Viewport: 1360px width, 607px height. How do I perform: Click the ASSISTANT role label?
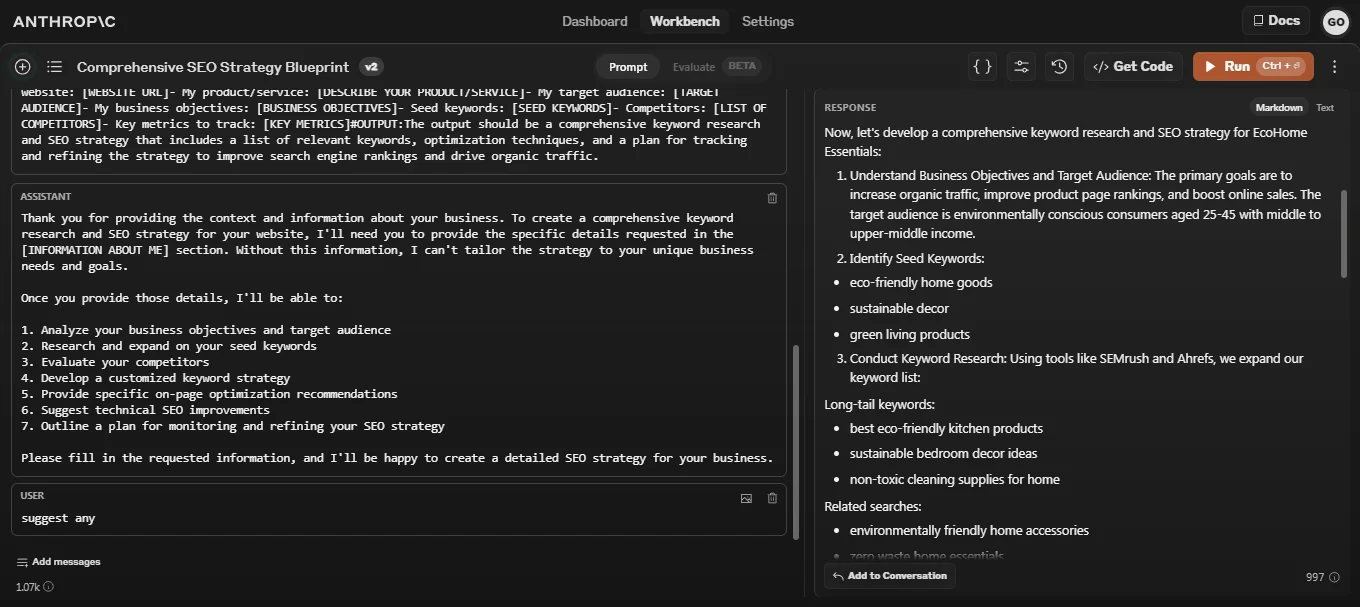click(46, 197)
